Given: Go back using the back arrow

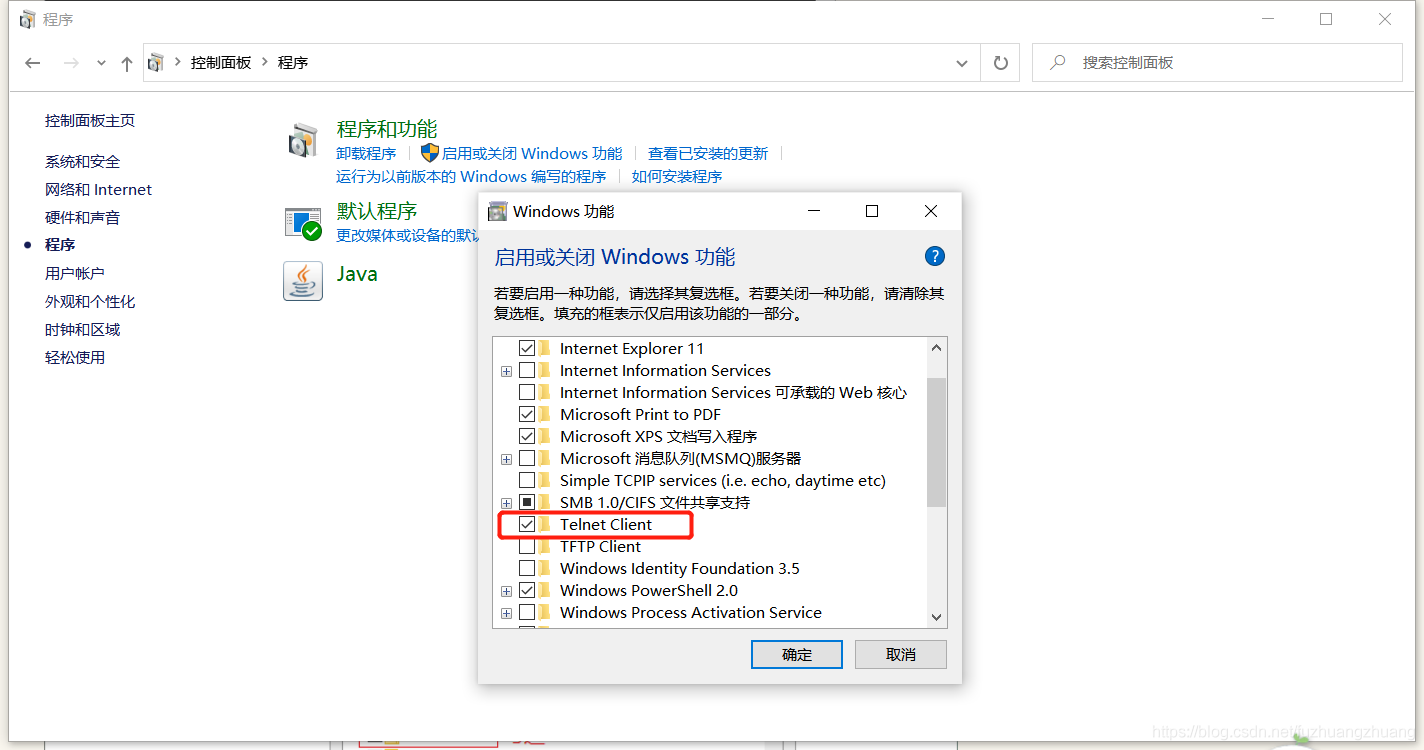Looking at the screenshot, I should [x=33, y=63].
